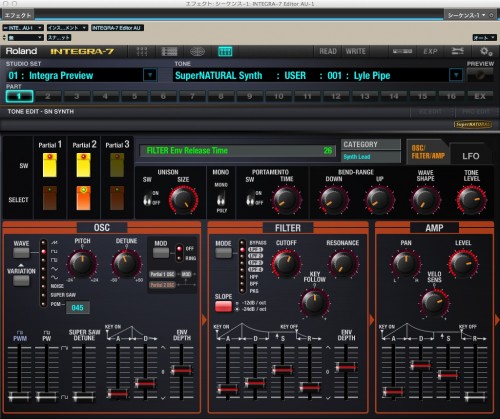Image resolution: width=500 pixels, height=419 pixels.
Task: Toggle Partial 3 SELECT button
Action: click(117, 198)
